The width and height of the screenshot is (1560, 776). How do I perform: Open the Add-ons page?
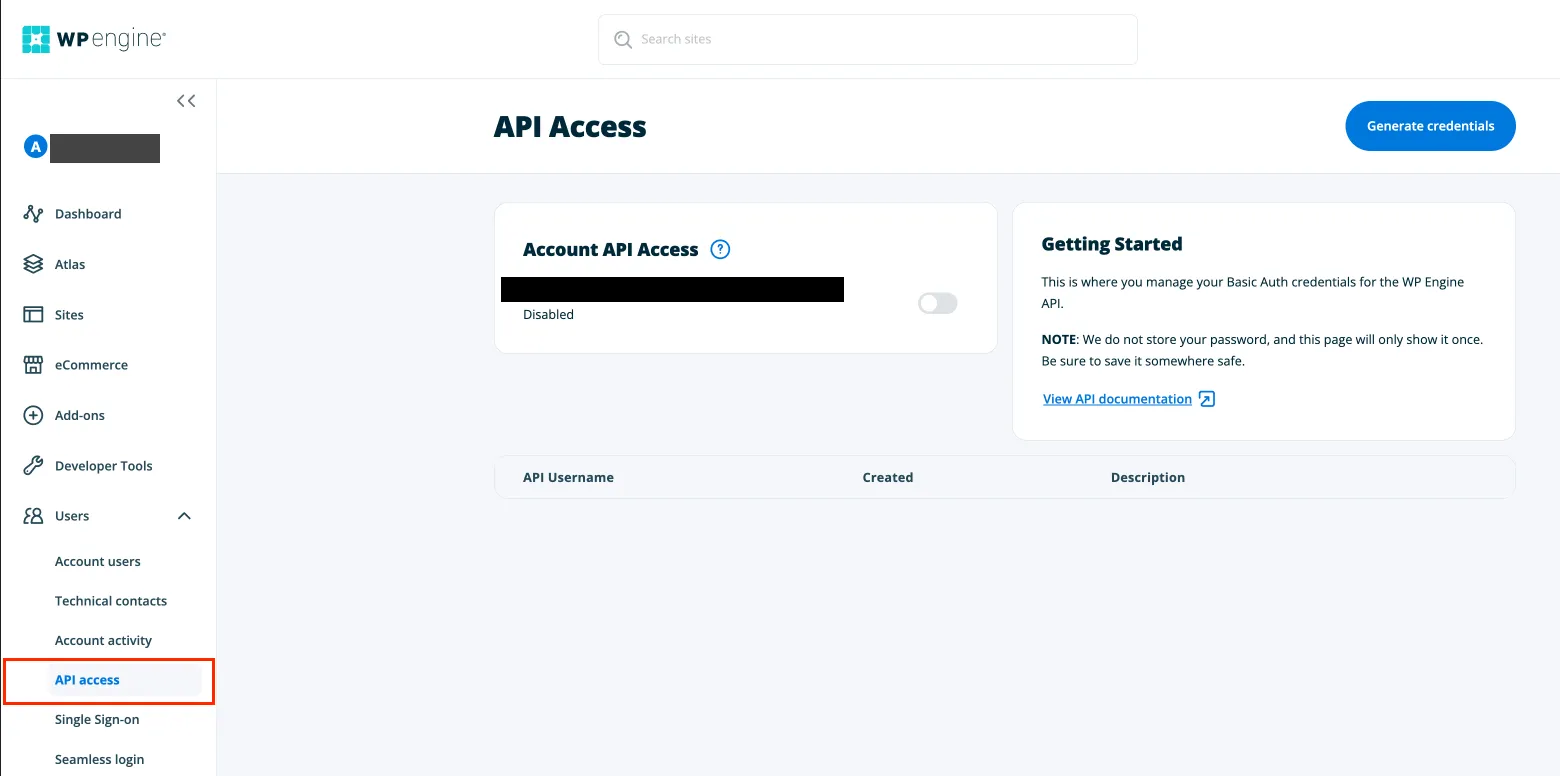tap(80, 415)
